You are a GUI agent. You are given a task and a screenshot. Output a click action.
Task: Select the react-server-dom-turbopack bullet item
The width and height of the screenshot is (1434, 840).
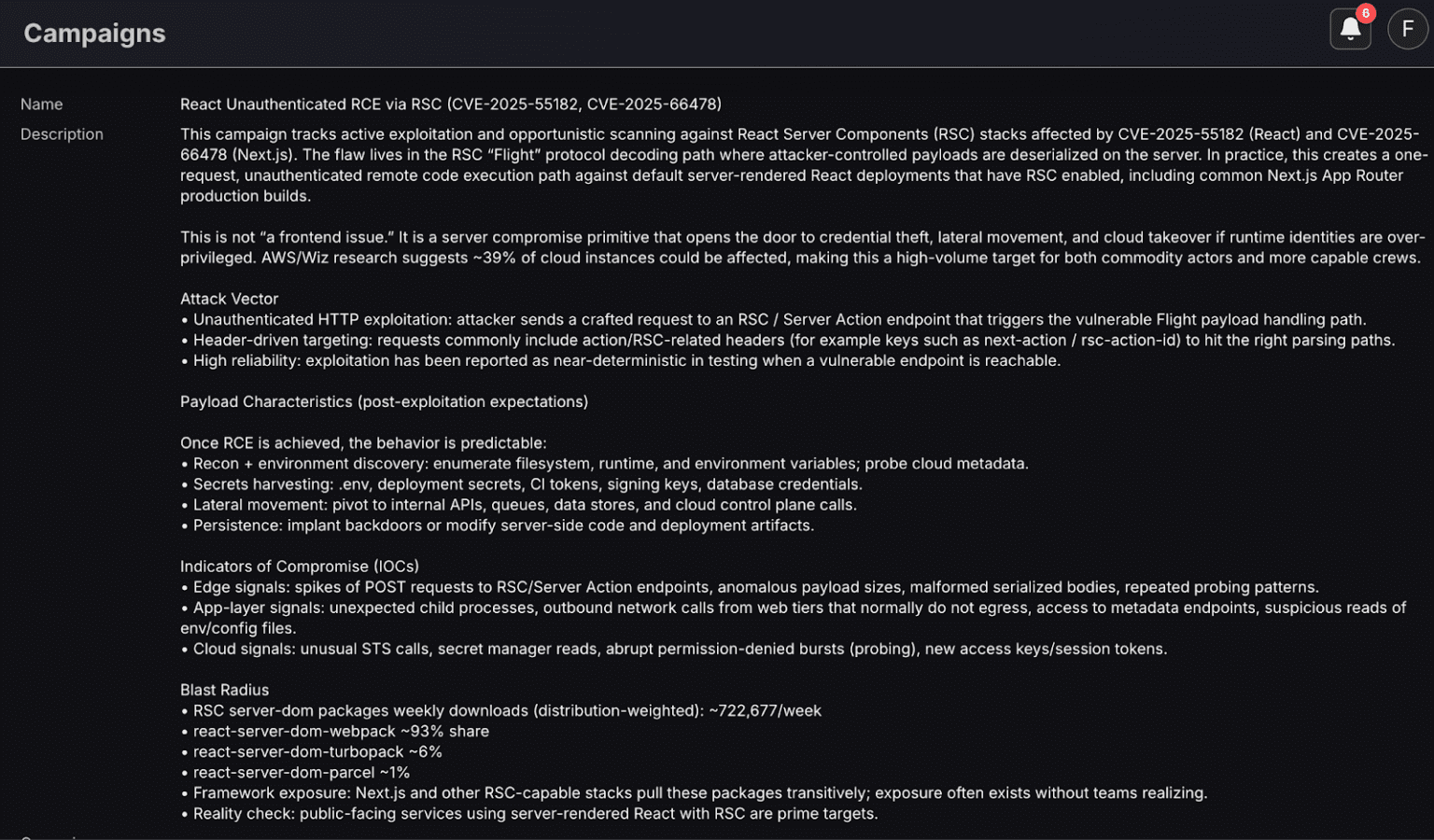[311, 751]
